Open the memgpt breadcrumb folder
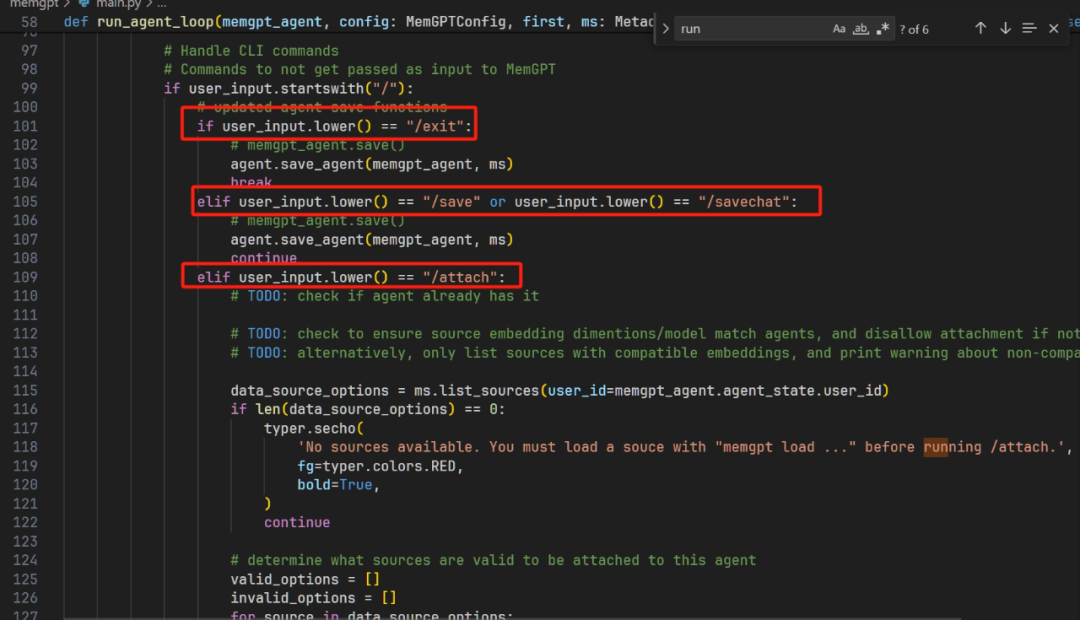The image size is (1080, 620). 30,4
